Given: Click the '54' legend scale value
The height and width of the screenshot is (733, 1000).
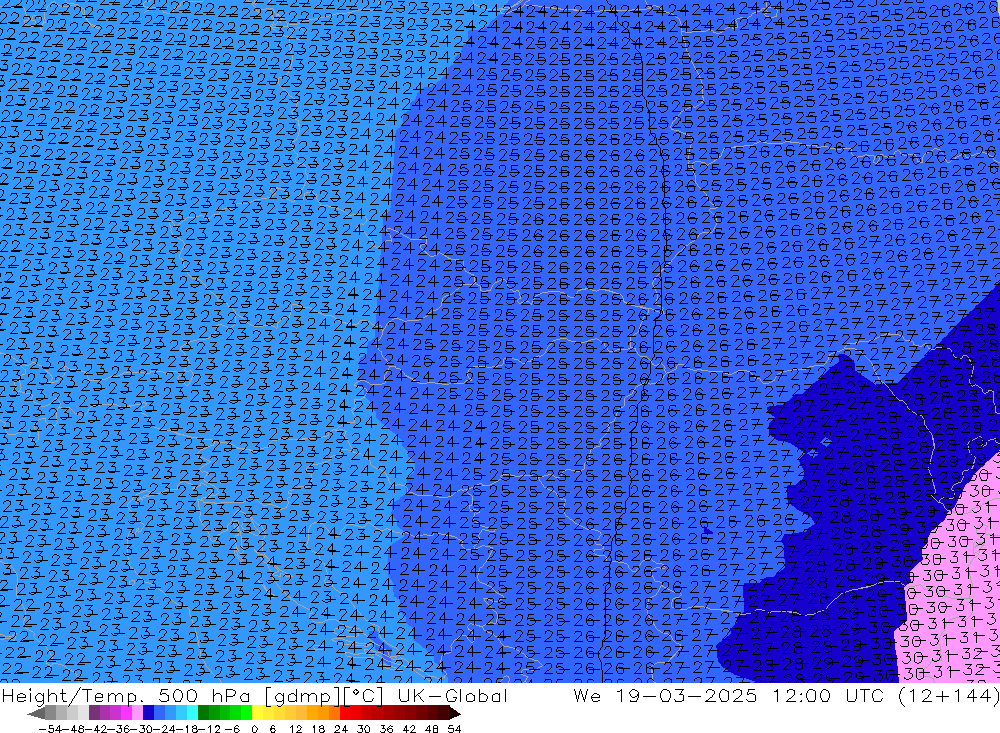Looking at the screenshot, I should click(454, 729).
